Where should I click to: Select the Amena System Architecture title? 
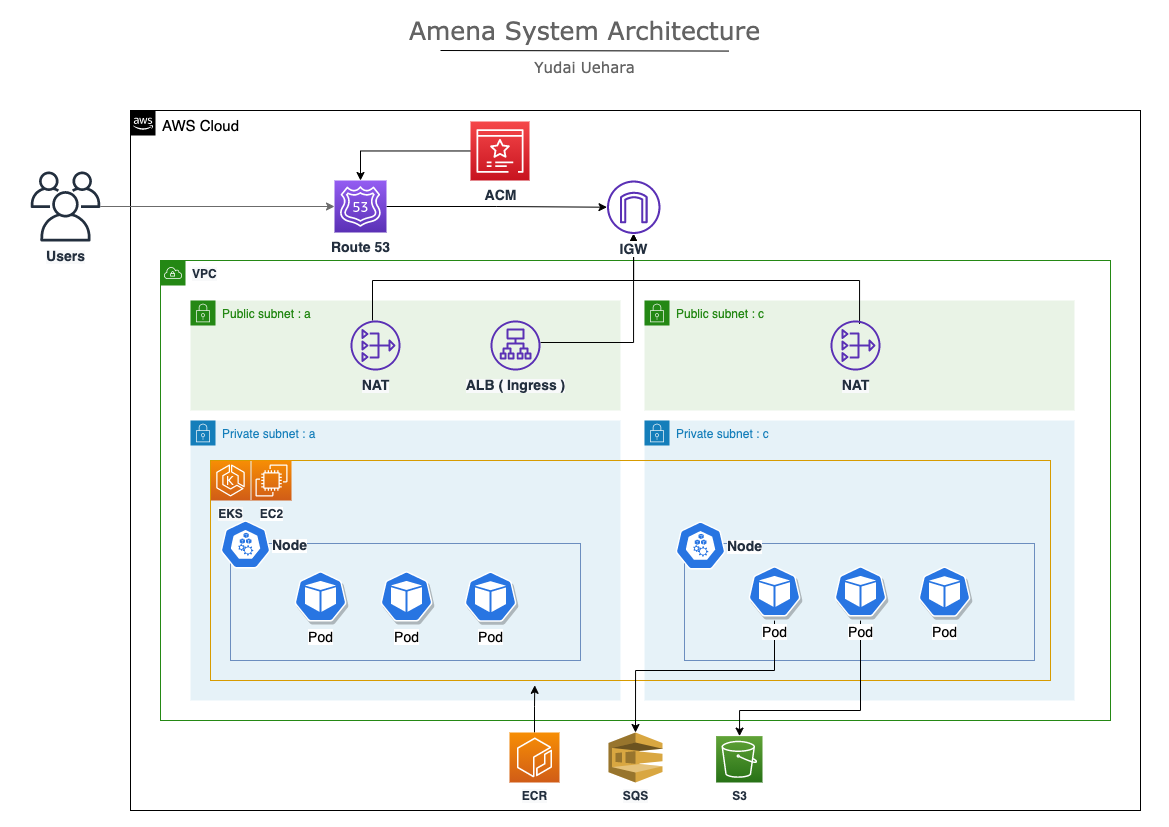coord(583,31)
